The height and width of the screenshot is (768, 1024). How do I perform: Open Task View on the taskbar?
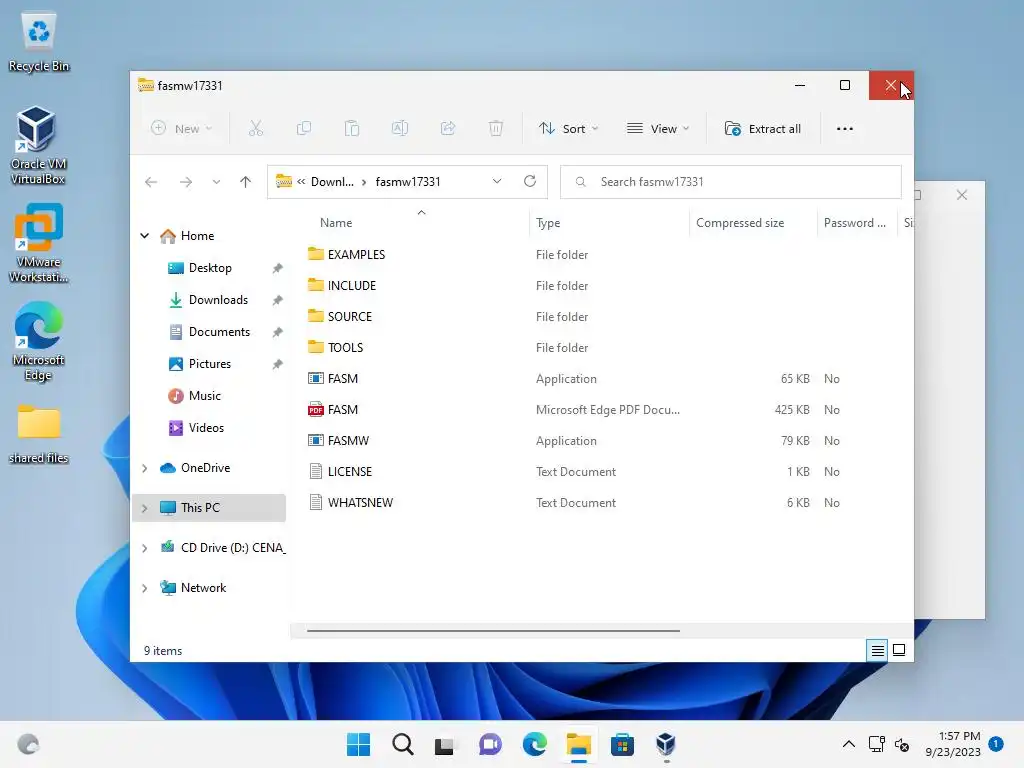tap(445, 744)
